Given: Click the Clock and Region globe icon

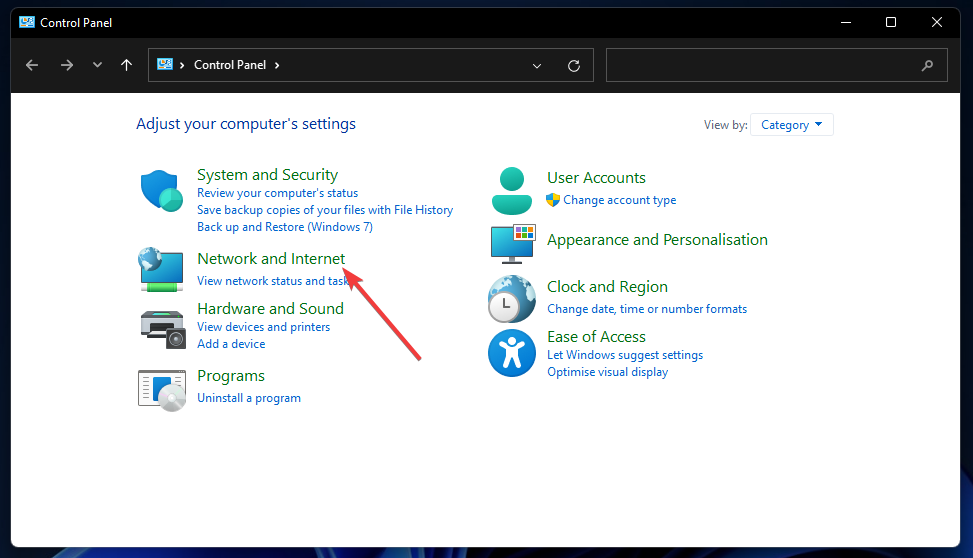Looking at the screenshot, I should point(512,298).
